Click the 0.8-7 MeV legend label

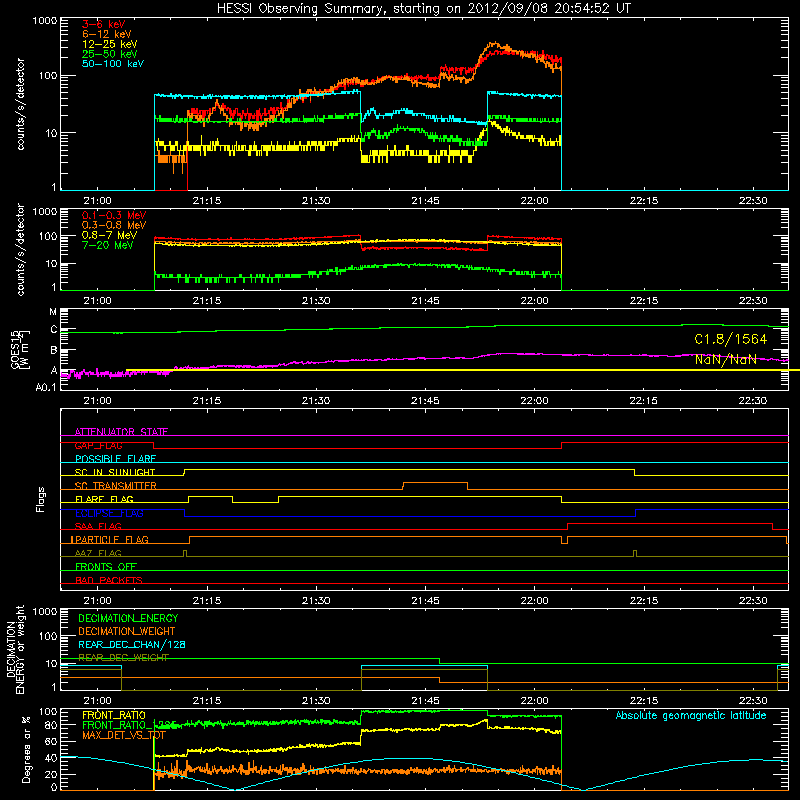109,235
